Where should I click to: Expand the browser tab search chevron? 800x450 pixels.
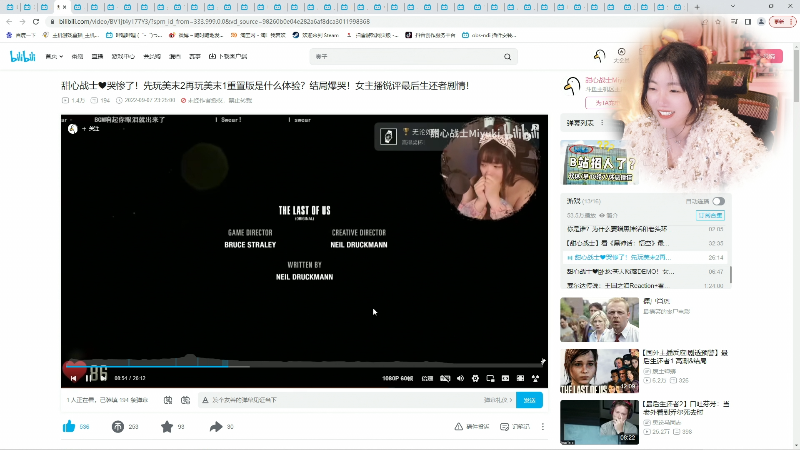click(733, 6)
